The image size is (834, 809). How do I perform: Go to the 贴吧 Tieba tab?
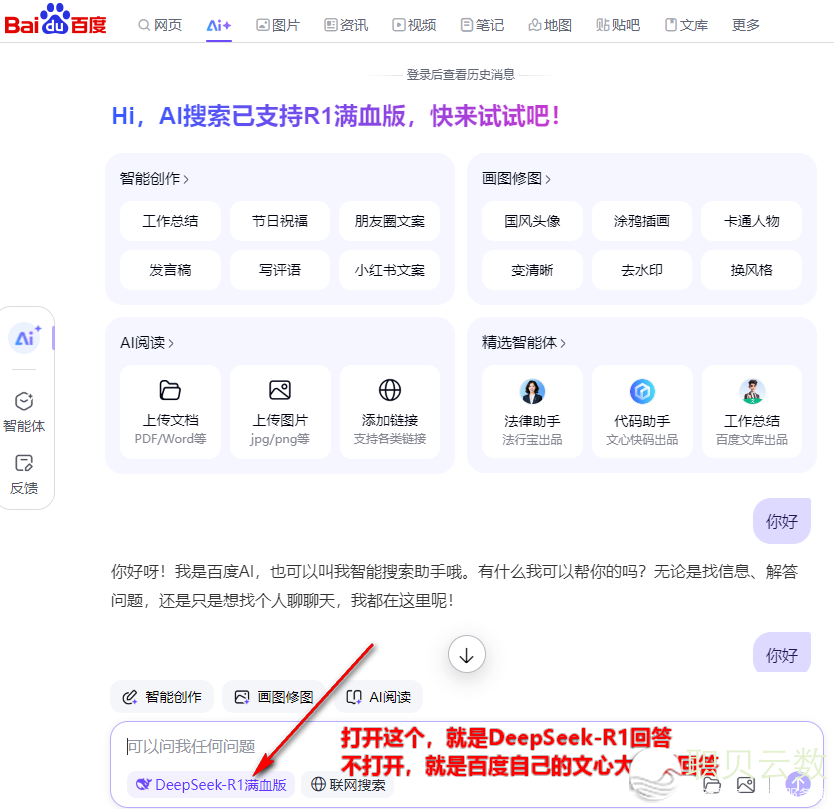coord(618,25)
